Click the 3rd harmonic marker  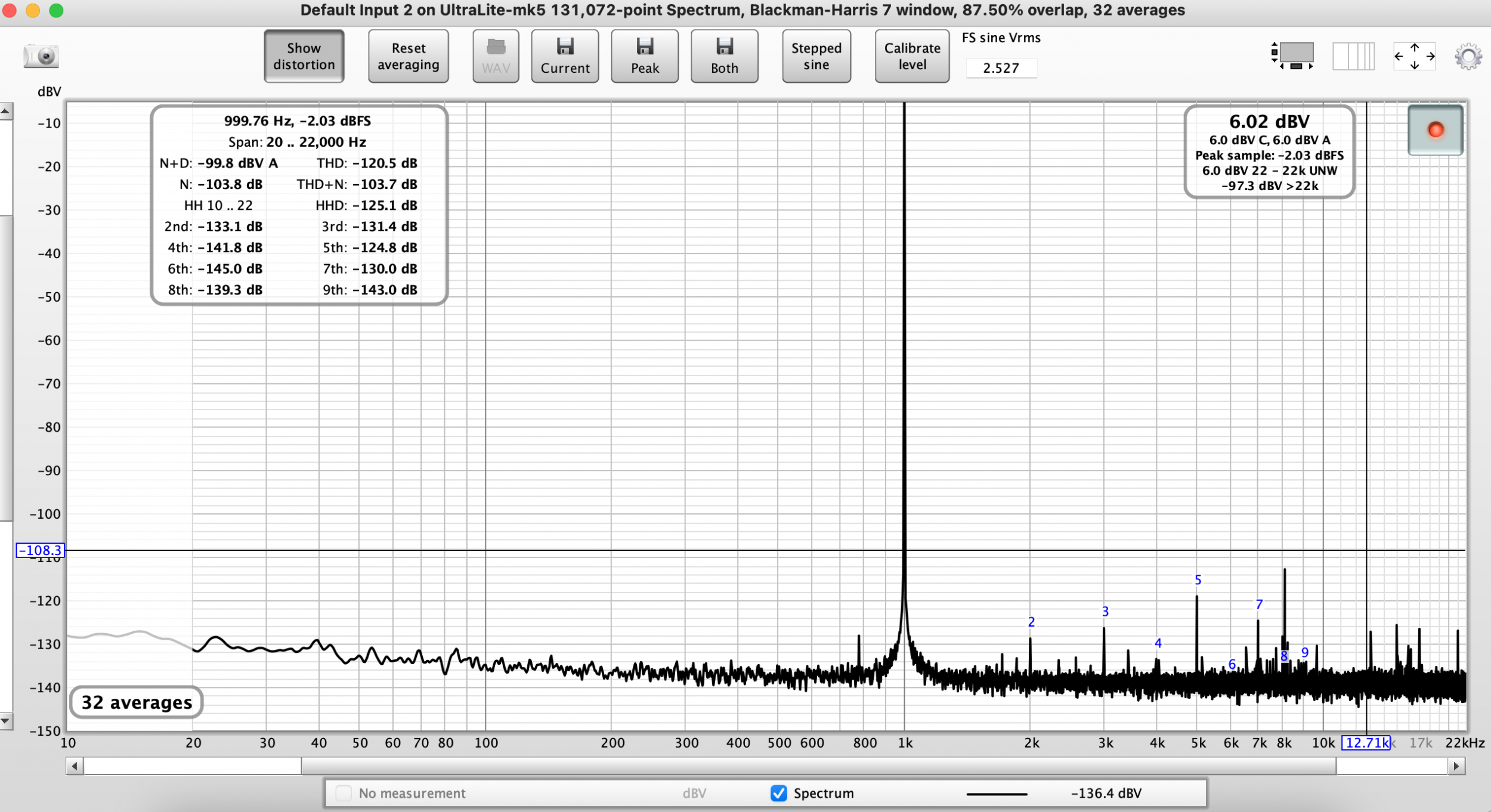(1105, 611)
